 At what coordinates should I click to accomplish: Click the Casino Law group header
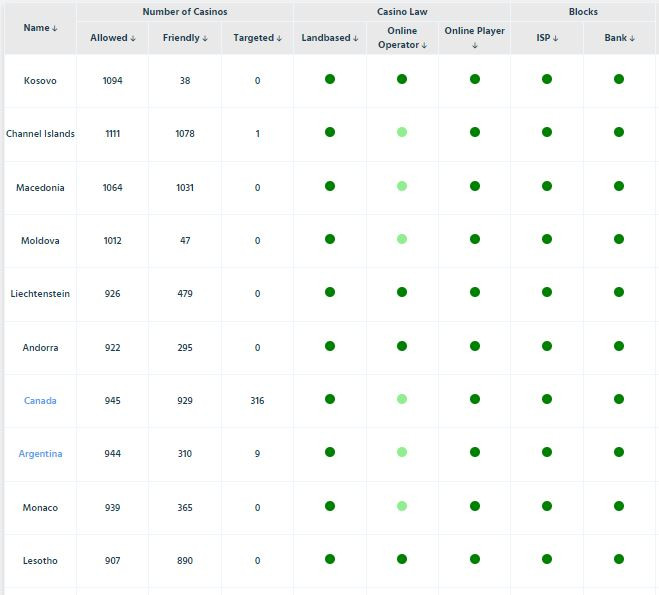click(402, 12)
